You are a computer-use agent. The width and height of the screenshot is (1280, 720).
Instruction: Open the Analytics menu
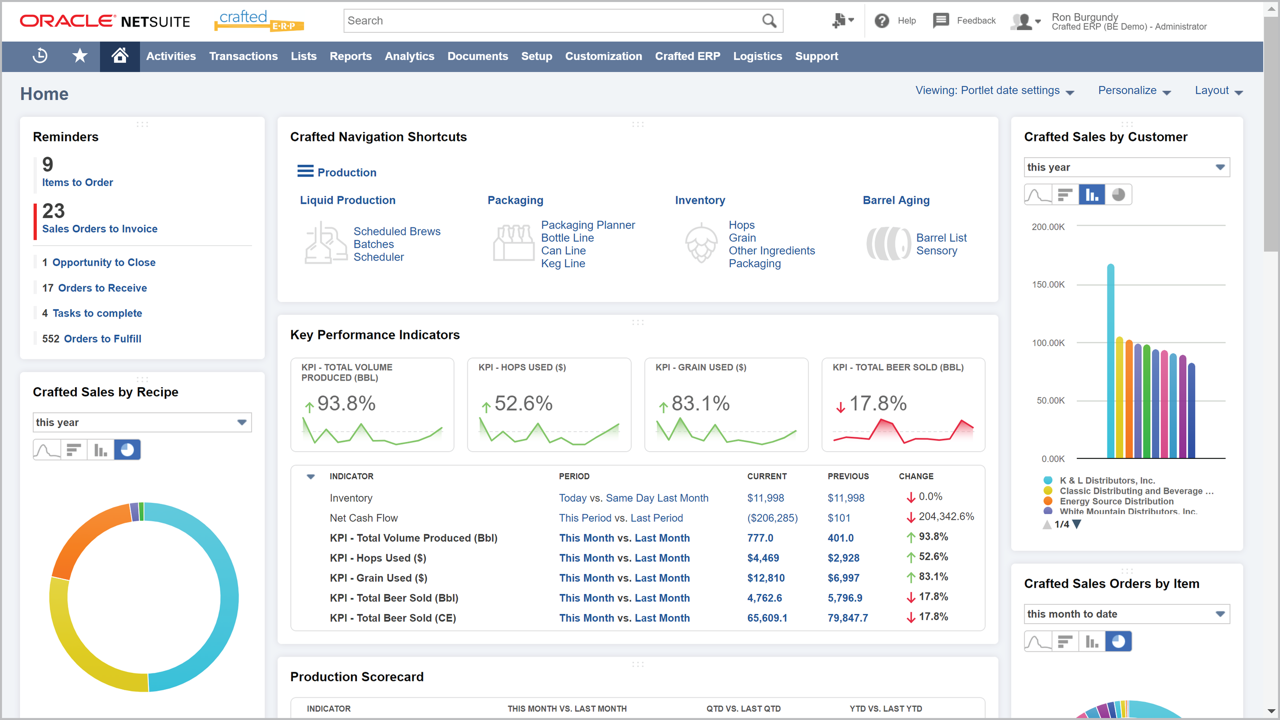[409, 56]
